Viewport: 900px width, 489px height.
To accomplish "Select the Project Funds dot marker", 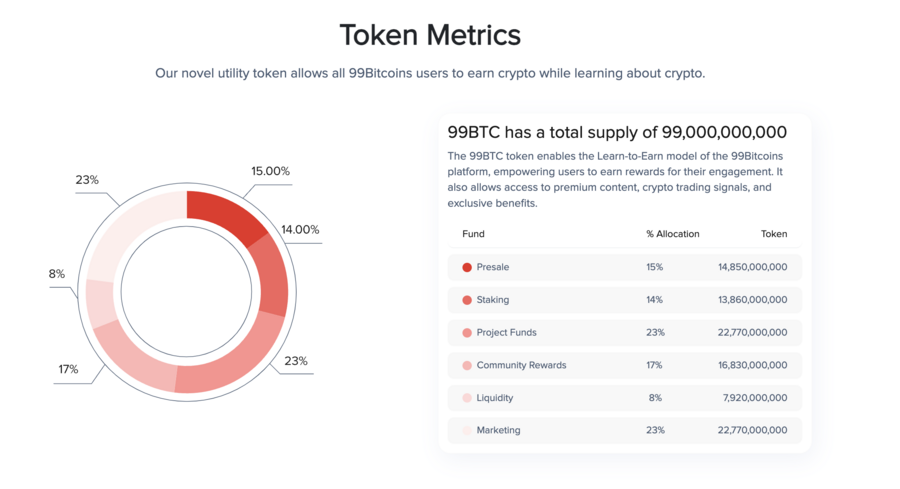I will [x=467, y=332].
